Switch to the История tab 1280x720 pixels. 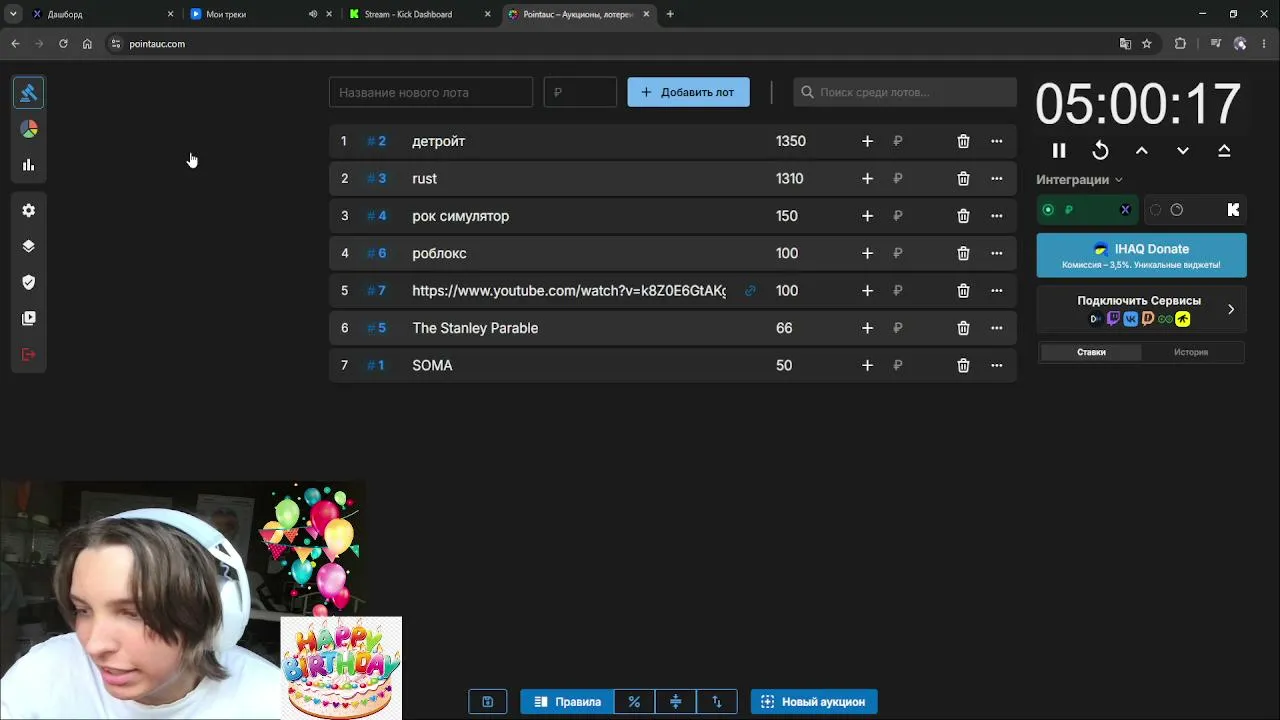coord(1191,352)
